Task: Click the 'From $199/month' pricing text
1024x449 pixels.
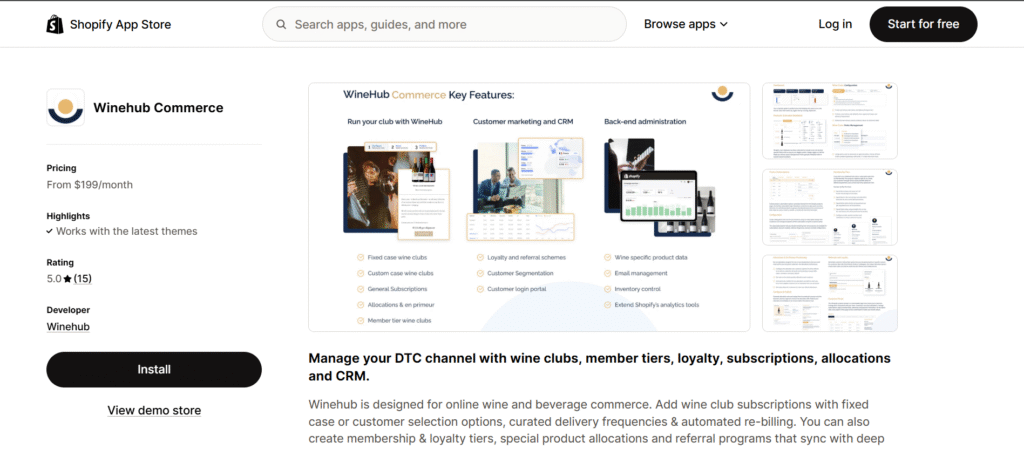Action: (89, 185)
